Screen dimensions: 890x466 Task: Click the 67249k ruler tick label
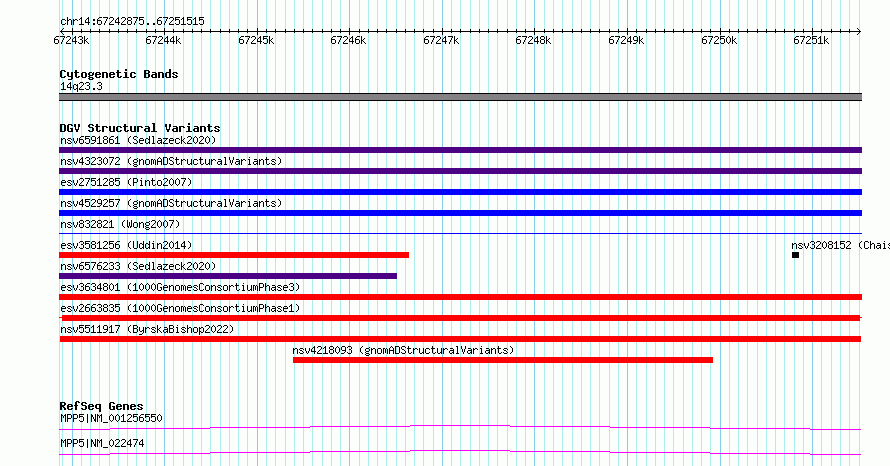[x=627, y=40]
